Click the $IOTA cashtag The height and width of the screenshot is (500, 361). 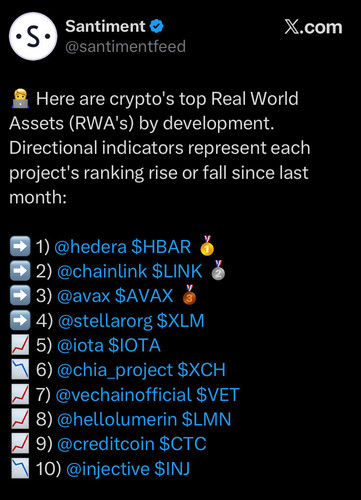[134, 345]
